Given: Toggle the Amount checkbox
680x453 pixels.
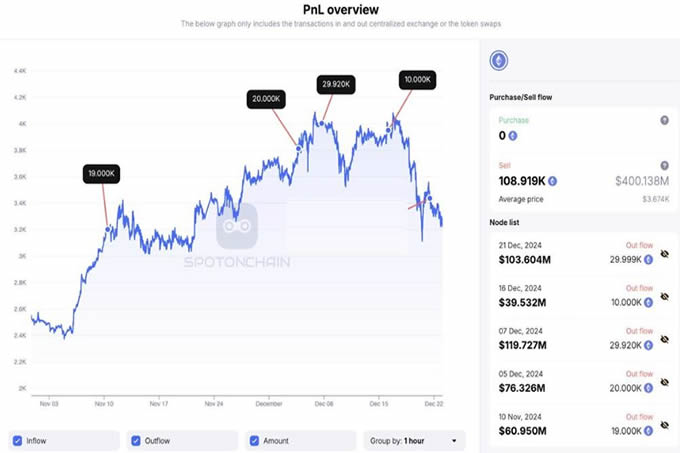Looking at the screenshot, I should pyautogui.click(x=255, y=440).
